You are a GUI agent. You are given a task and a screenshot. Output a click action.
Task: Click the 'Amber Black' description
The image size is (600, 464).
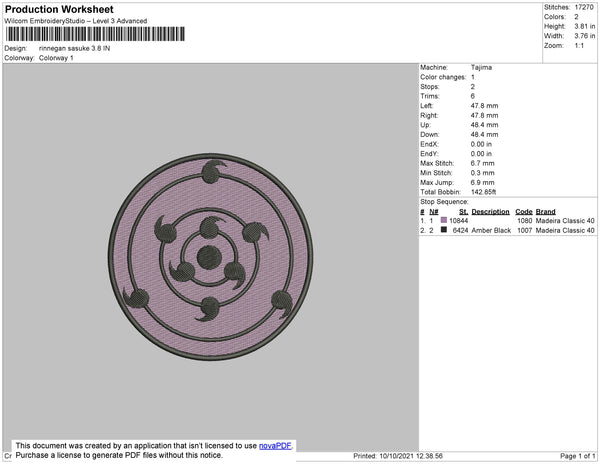tap(491, 230)
